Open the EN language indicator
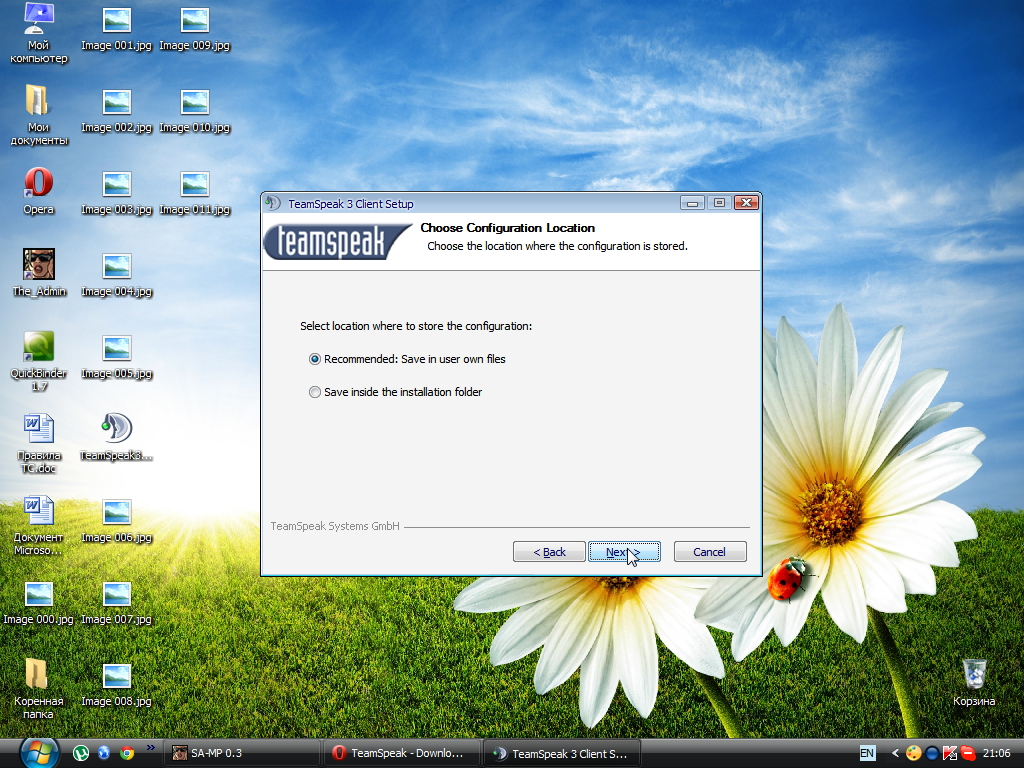 coord(867,753)
